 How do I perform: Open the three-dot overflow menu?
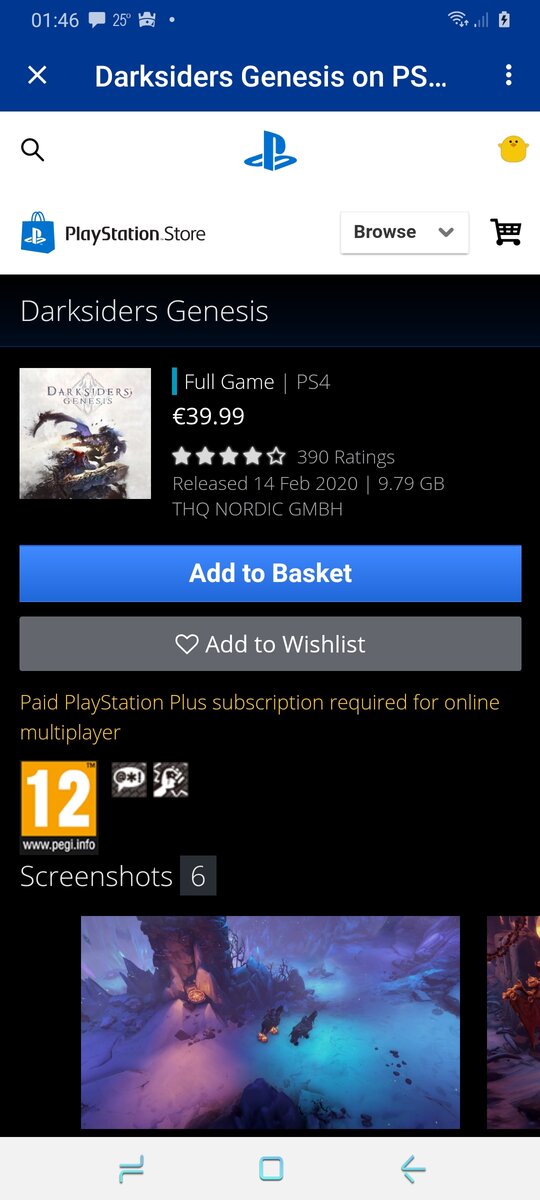click(508, 75)
